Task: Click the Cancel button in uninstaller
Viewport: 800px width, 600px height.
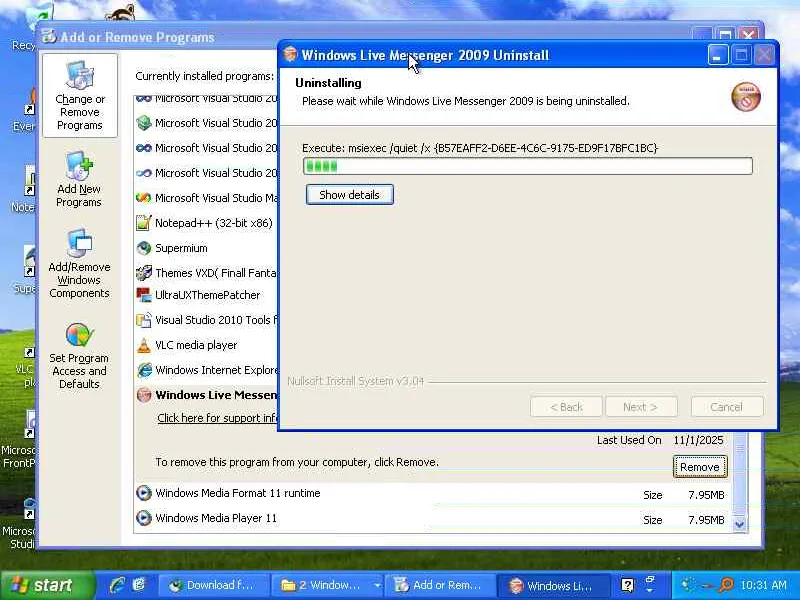Action: tap(727, 407)
